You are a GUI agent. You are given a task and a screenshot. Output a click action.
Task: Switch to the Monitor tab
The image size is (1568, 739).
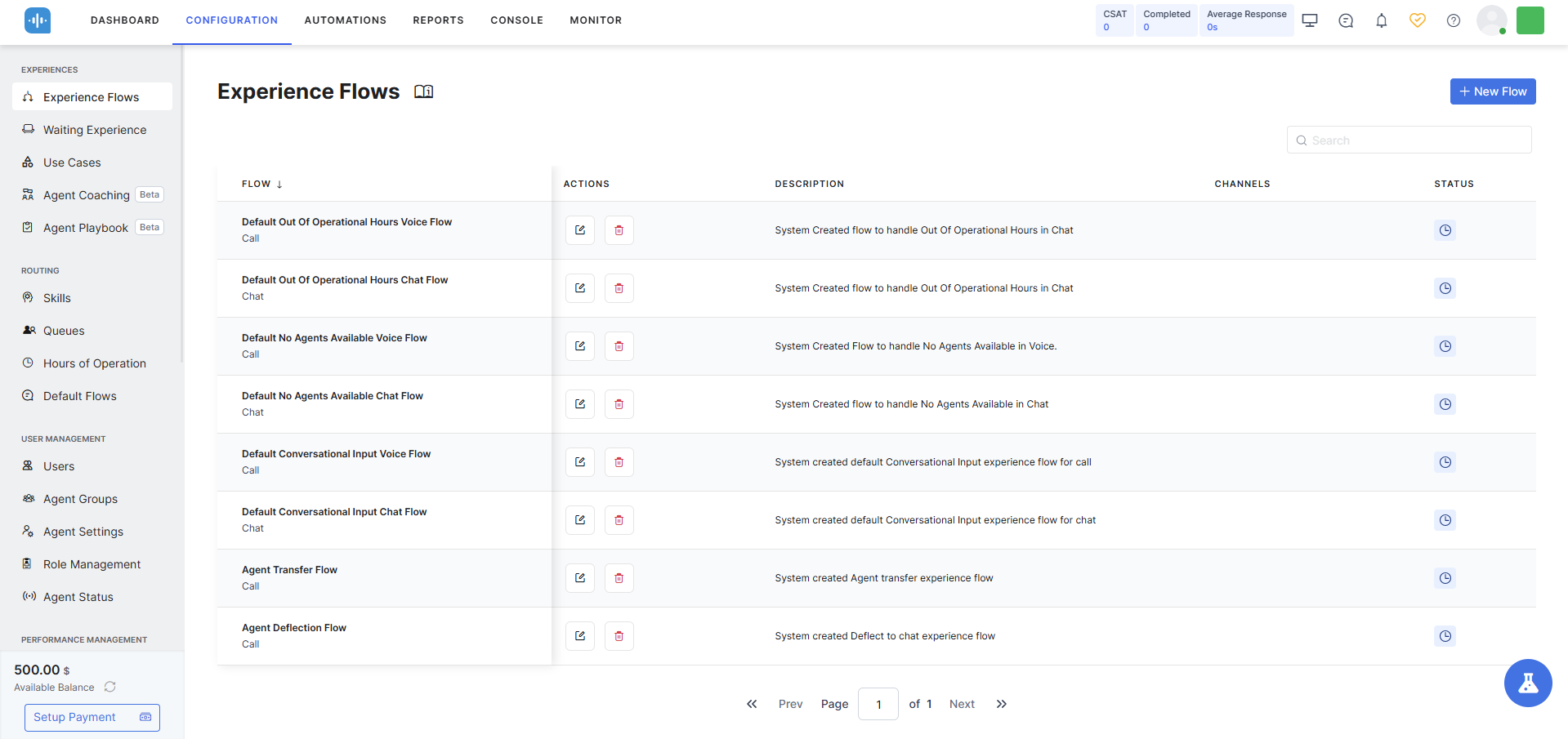596,20
